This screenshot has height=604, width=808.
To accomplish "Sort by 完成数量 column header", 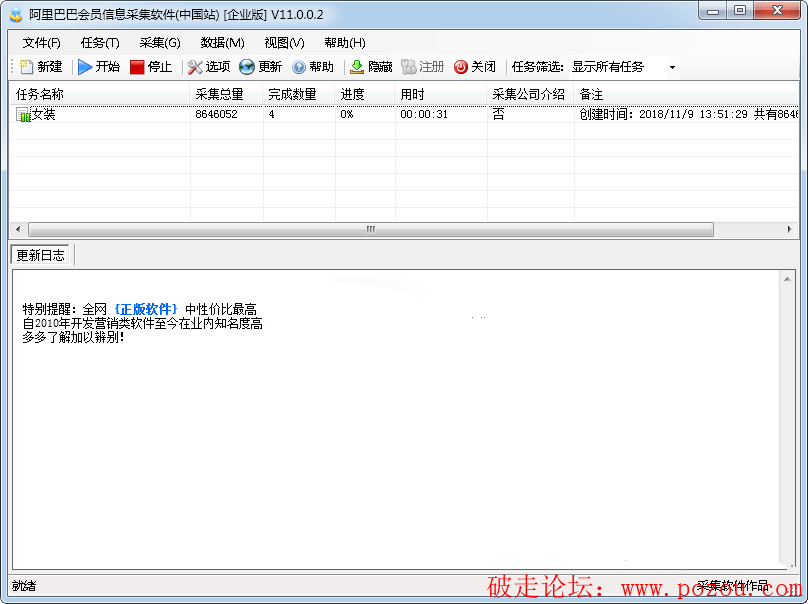I will coord(299,94).
